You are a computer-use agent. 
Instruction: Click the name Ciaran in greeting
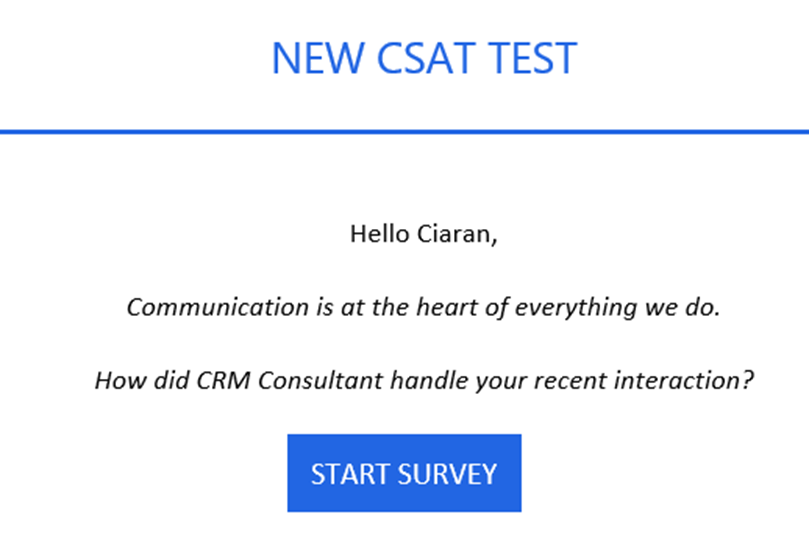pyautogui.click(x=457, y=234)
